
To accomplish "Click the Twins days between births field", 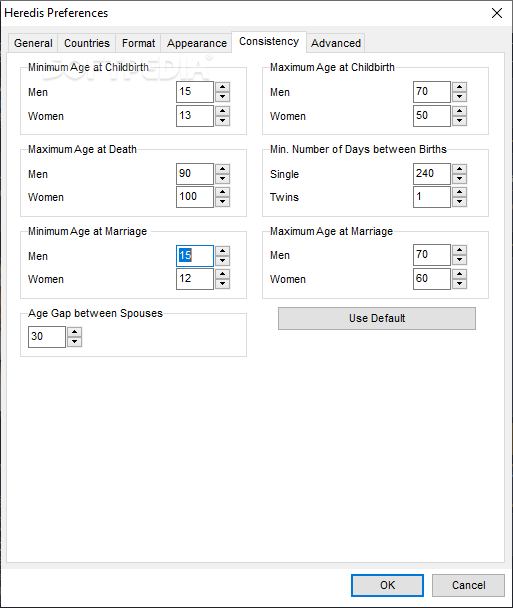I will [x=432, y=197].
